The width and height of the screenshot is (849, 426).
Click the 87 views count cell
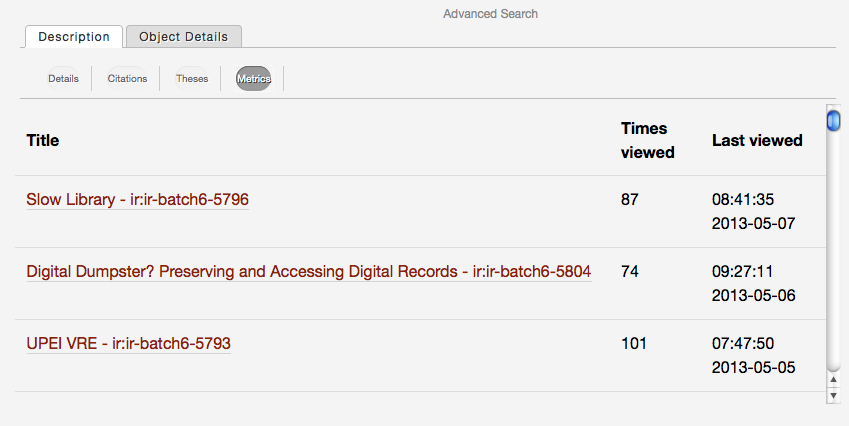pos(629,200)
